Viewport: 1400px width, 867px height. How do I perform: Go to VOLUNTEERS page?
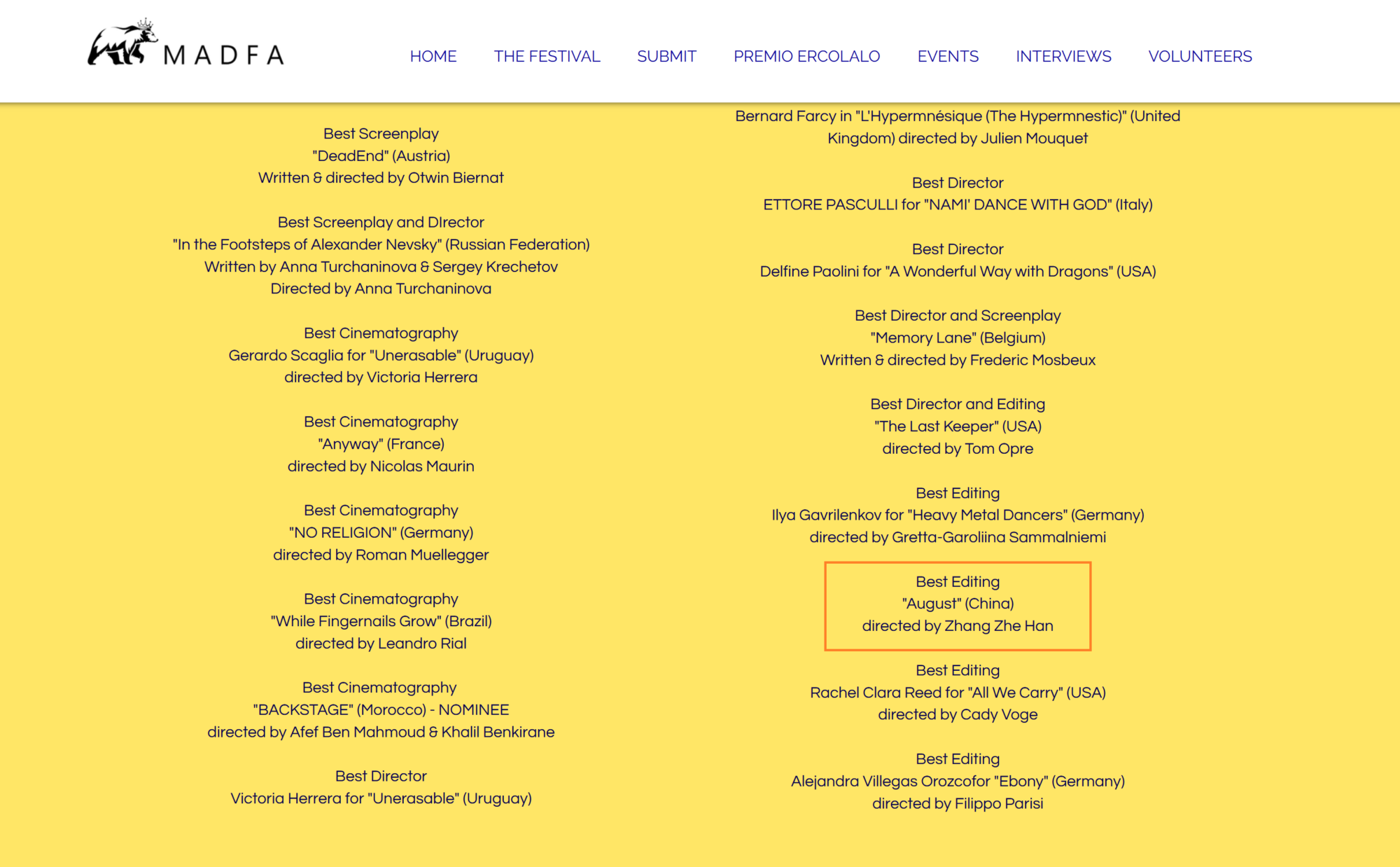(x=1200, y=56)
